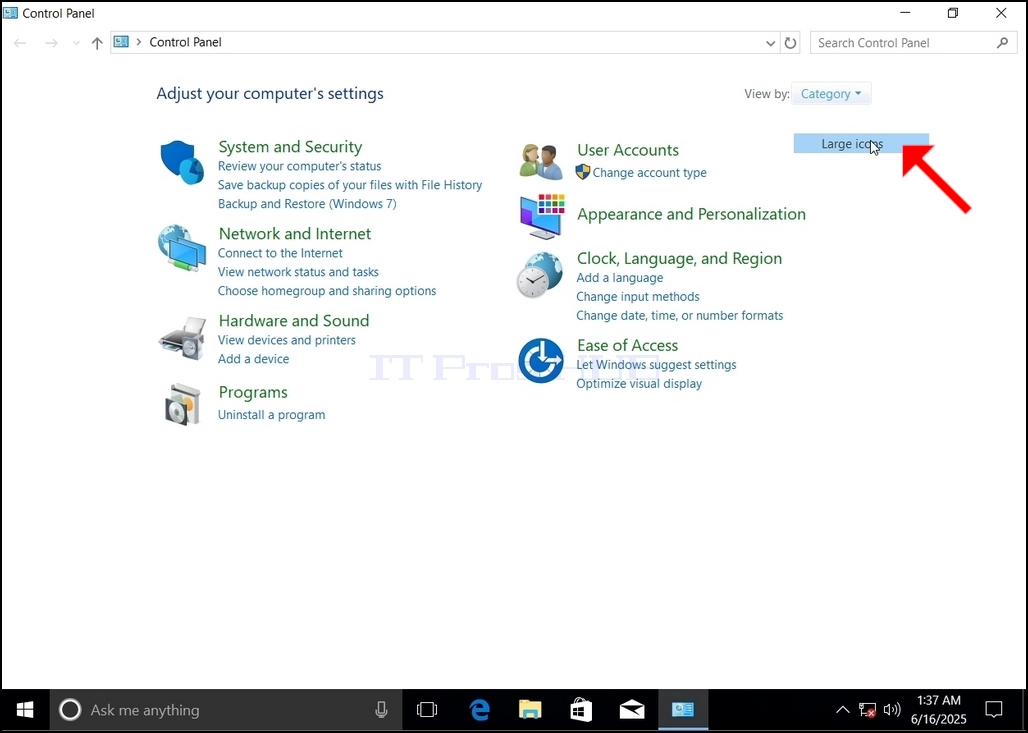Click Choose homegroup and sharing options
The width and height of the screenshot is (1028, 733).
point(327,290)
